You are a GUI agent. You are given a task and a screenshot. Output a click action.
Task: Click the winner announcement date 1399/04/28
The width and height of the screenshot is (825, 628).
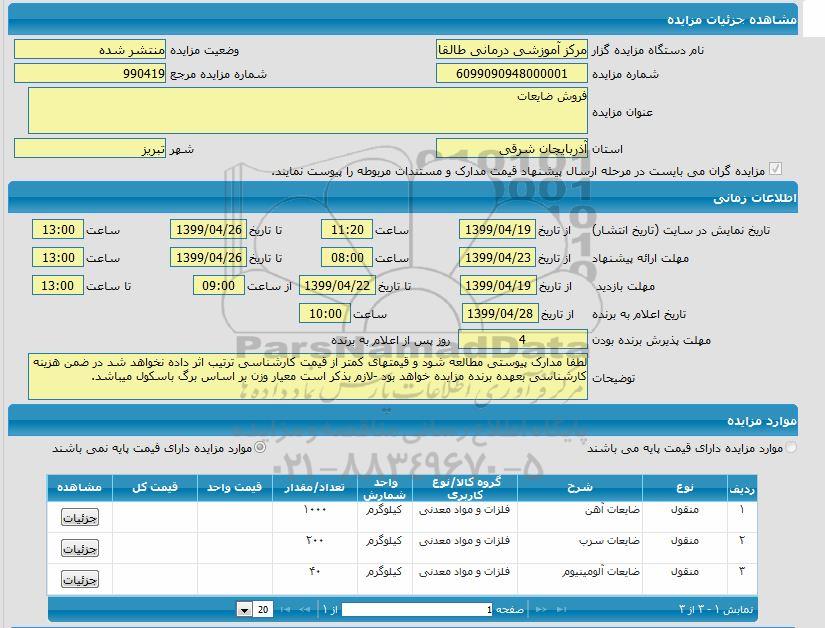point(500,313)
